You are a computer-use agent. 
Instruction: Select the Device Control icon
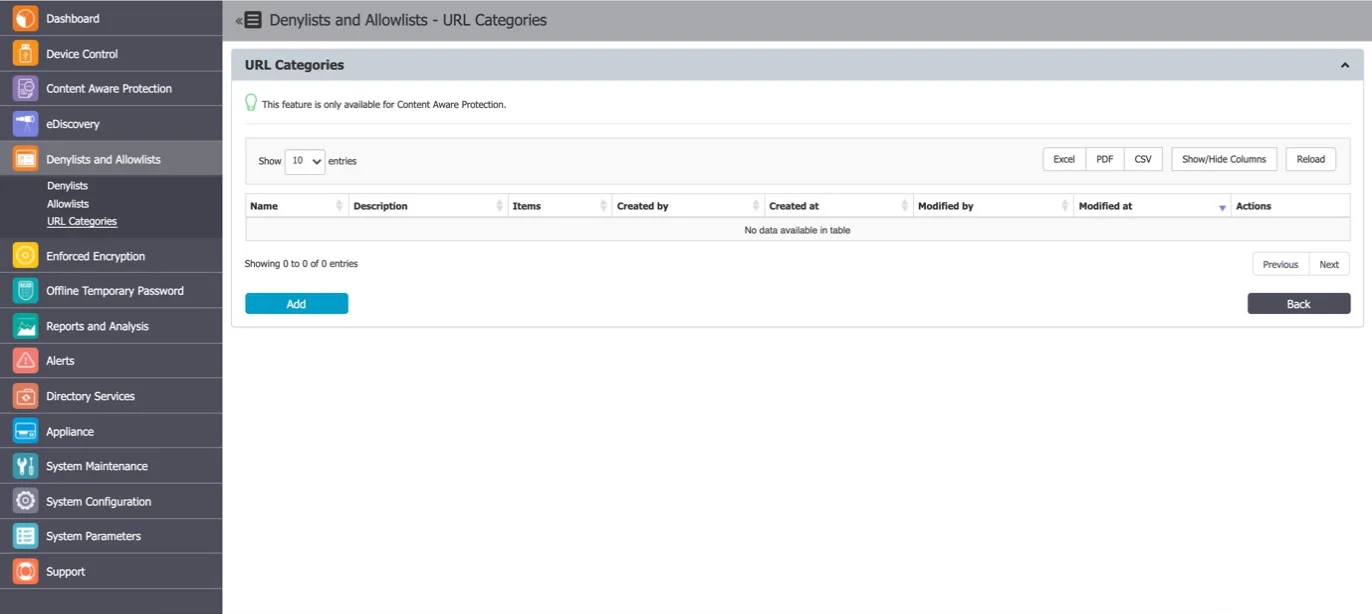pos(26,54)
